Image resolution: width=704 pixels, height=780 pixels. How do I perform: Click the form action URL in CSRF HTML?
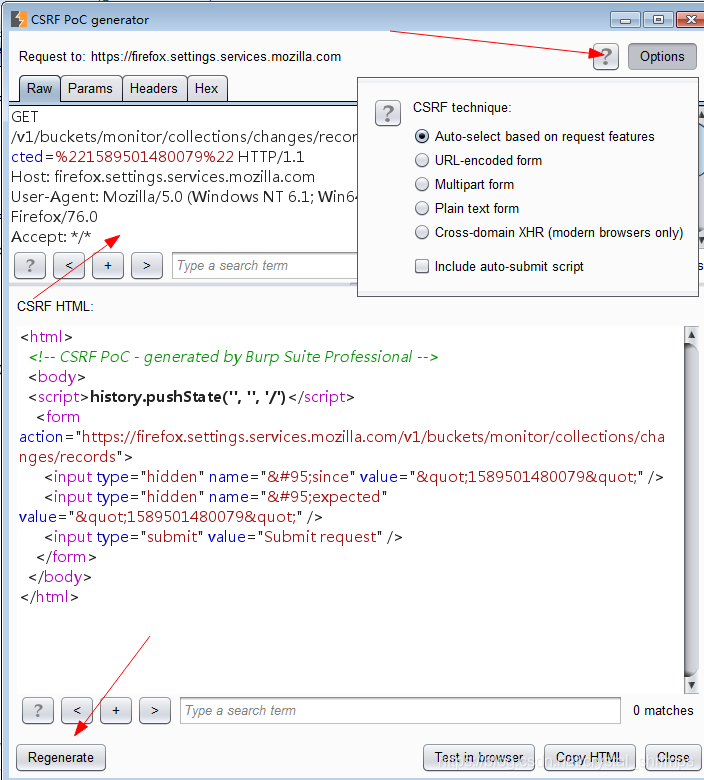point(342,447)
